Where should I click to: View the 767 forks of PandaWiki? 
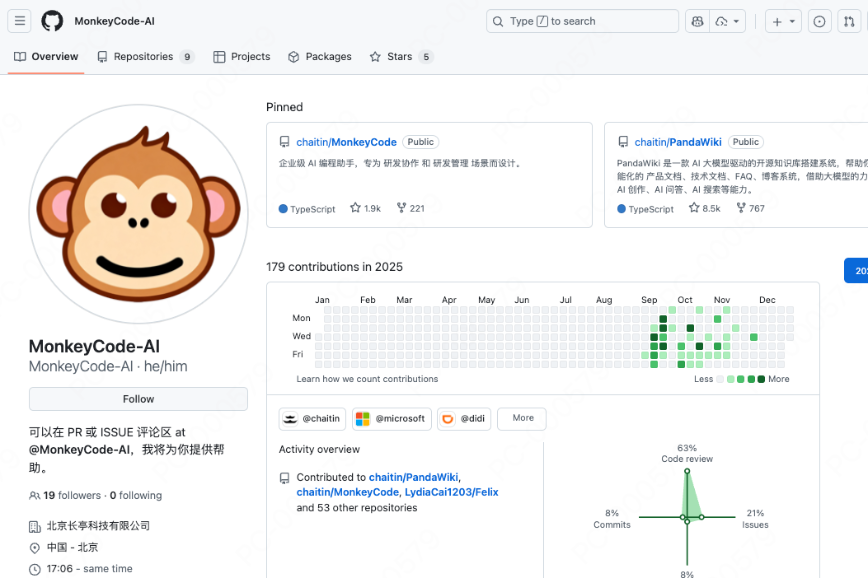tap(751, 208)
